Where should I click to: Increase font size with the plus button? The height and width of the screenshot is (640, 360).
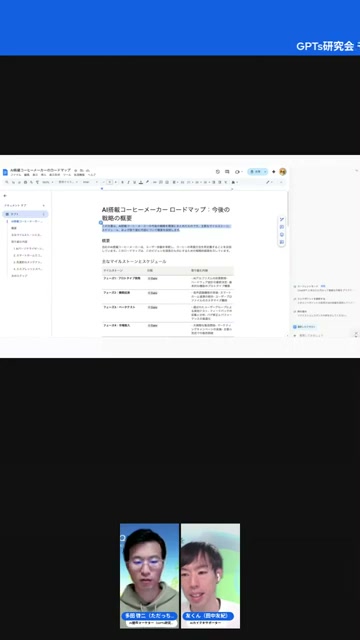point(116,182)
